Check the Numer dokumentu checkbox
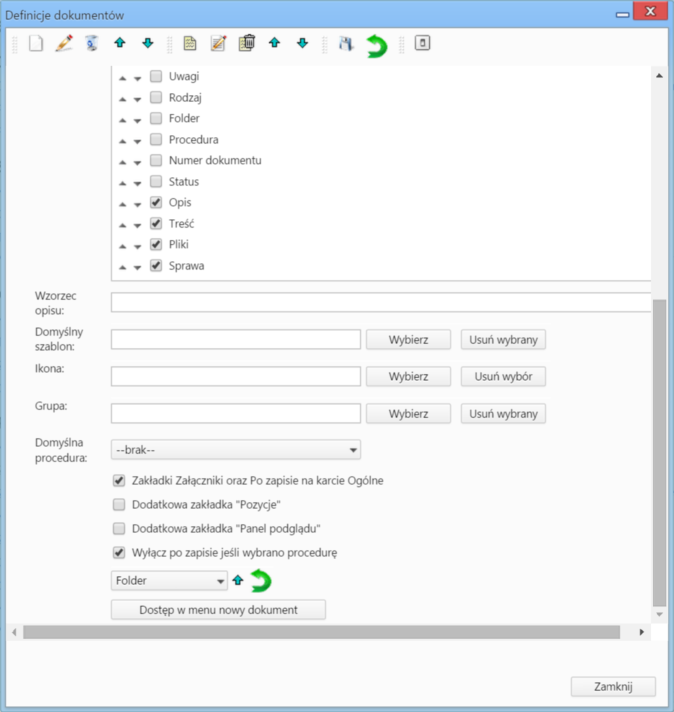Screen dimensions: 674x712 156,160
